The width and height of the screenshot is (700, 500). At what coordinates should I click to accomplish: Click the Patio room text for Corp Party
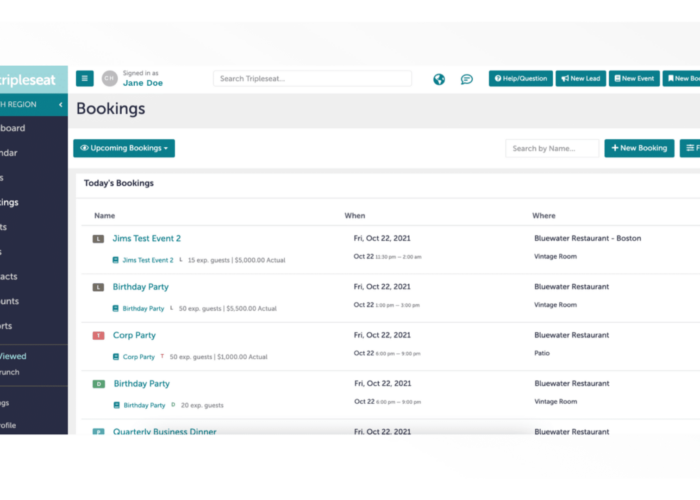click(x=542, y=353)
